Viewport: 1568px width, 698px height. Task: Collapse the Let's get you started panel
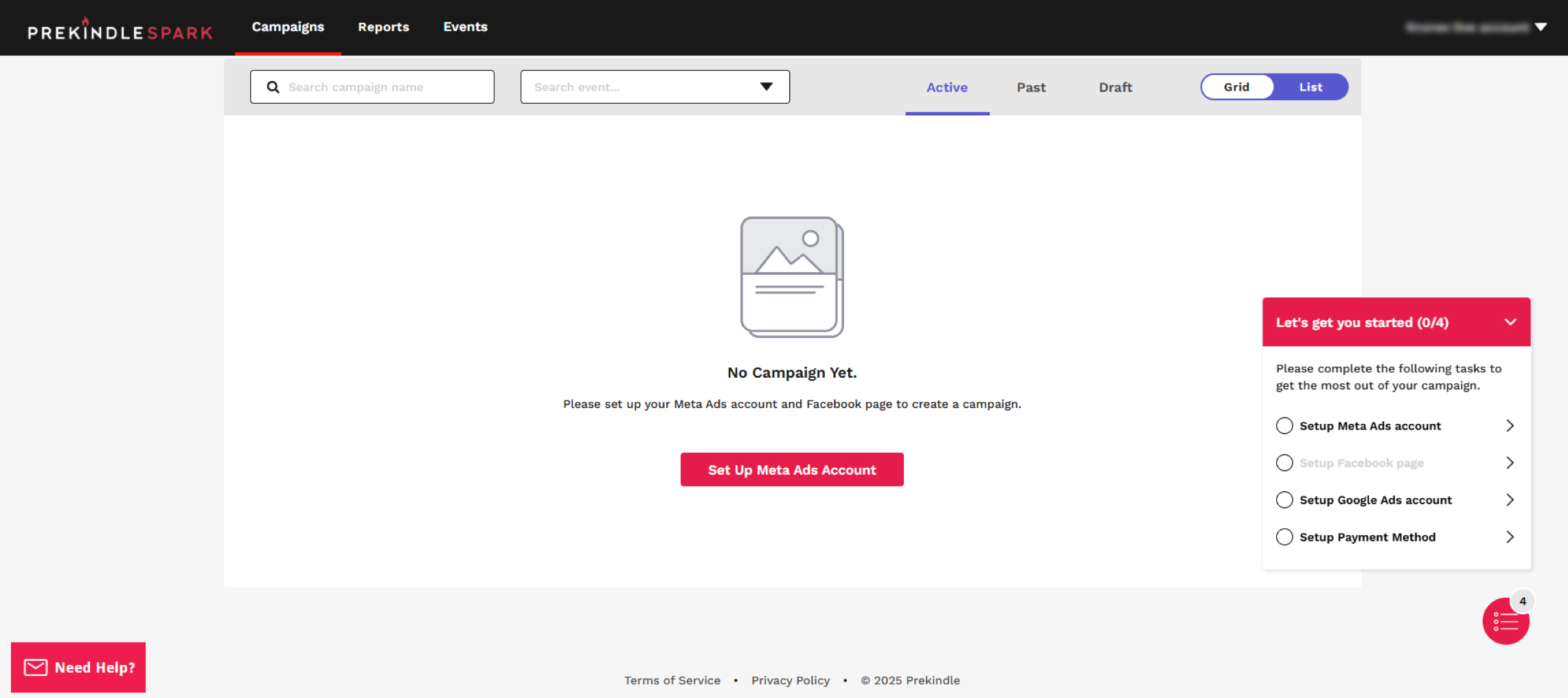pyautogui.click(x=1510, y=322)
